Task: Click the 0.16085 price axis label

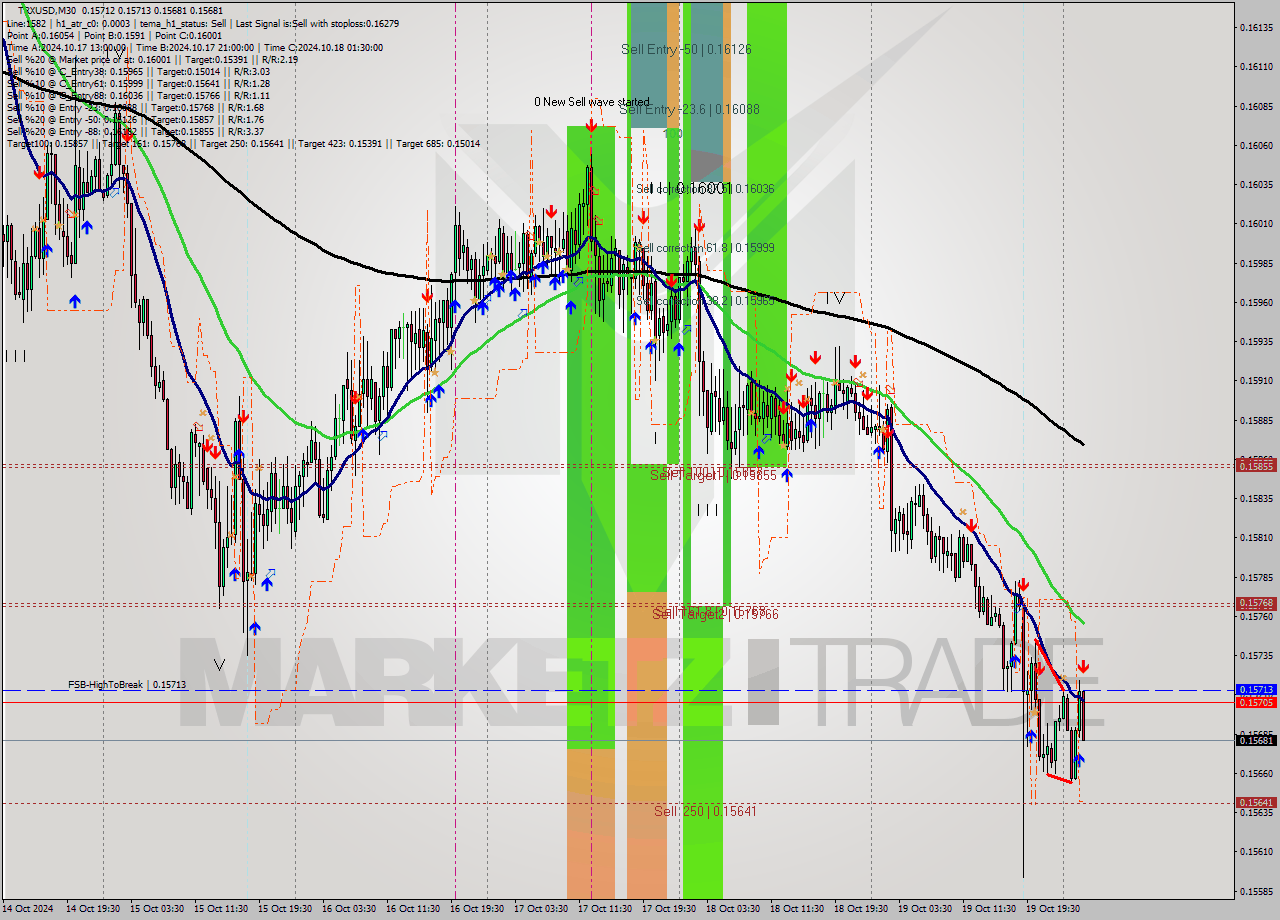Action: pos(1256,106)
